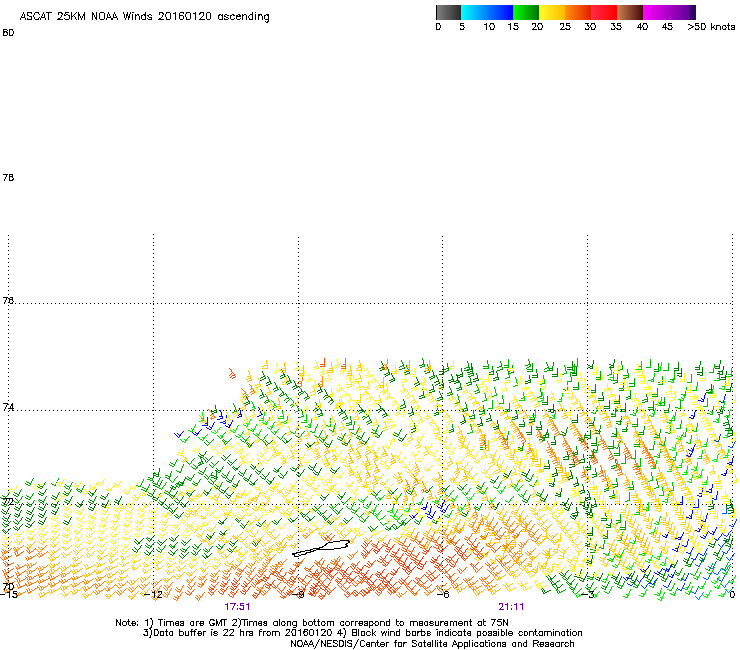Click the '72' latitude axis label
The height and width of the screenshot is (650, 740).
[x=8, y=501]
